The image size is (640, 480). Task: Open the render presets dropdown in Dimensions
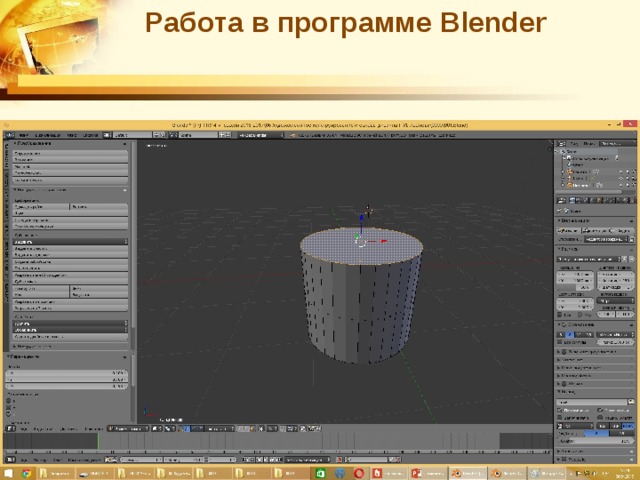(591, 259)
